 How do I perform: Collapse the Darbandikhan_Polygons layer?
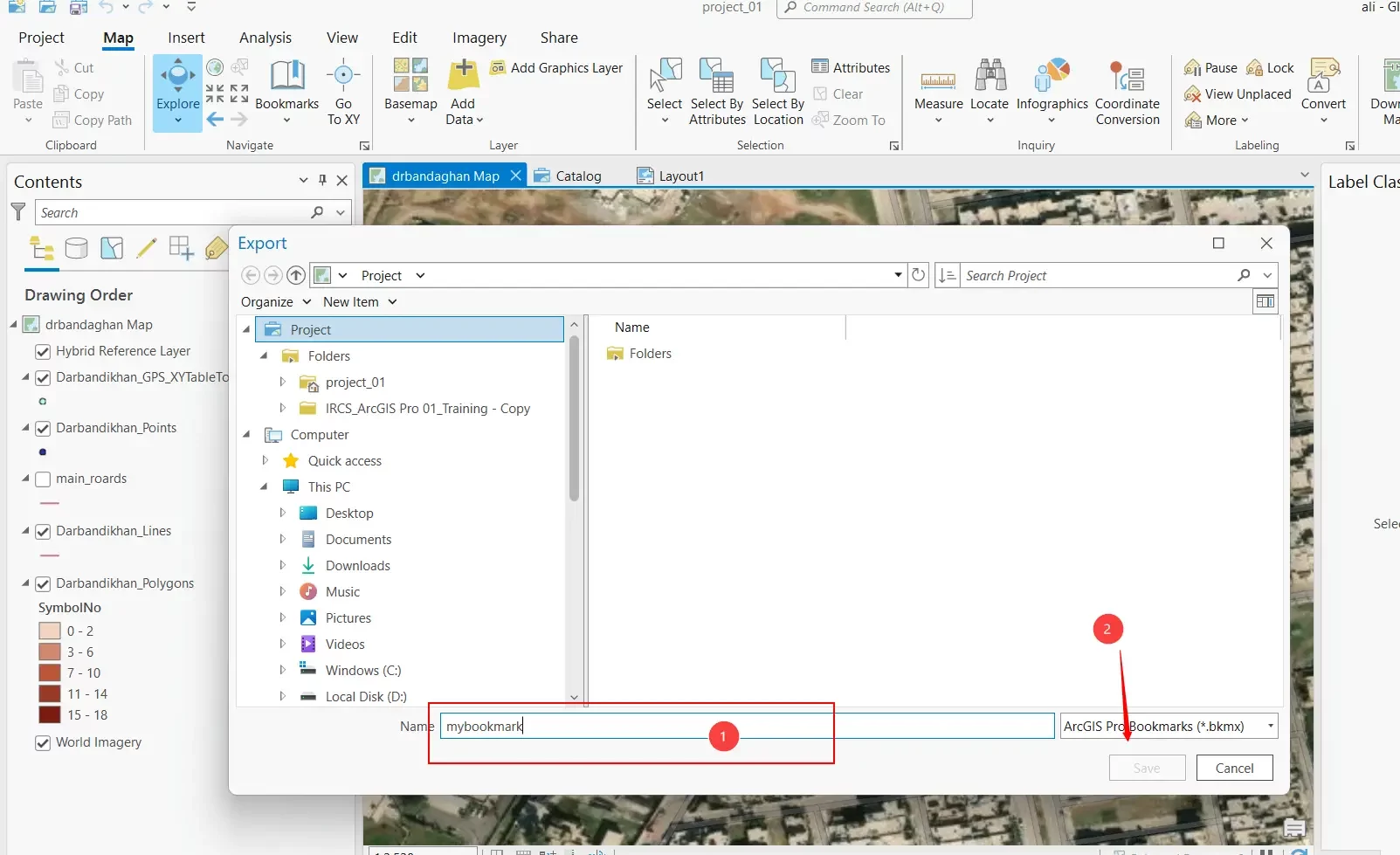pos(25,583)
